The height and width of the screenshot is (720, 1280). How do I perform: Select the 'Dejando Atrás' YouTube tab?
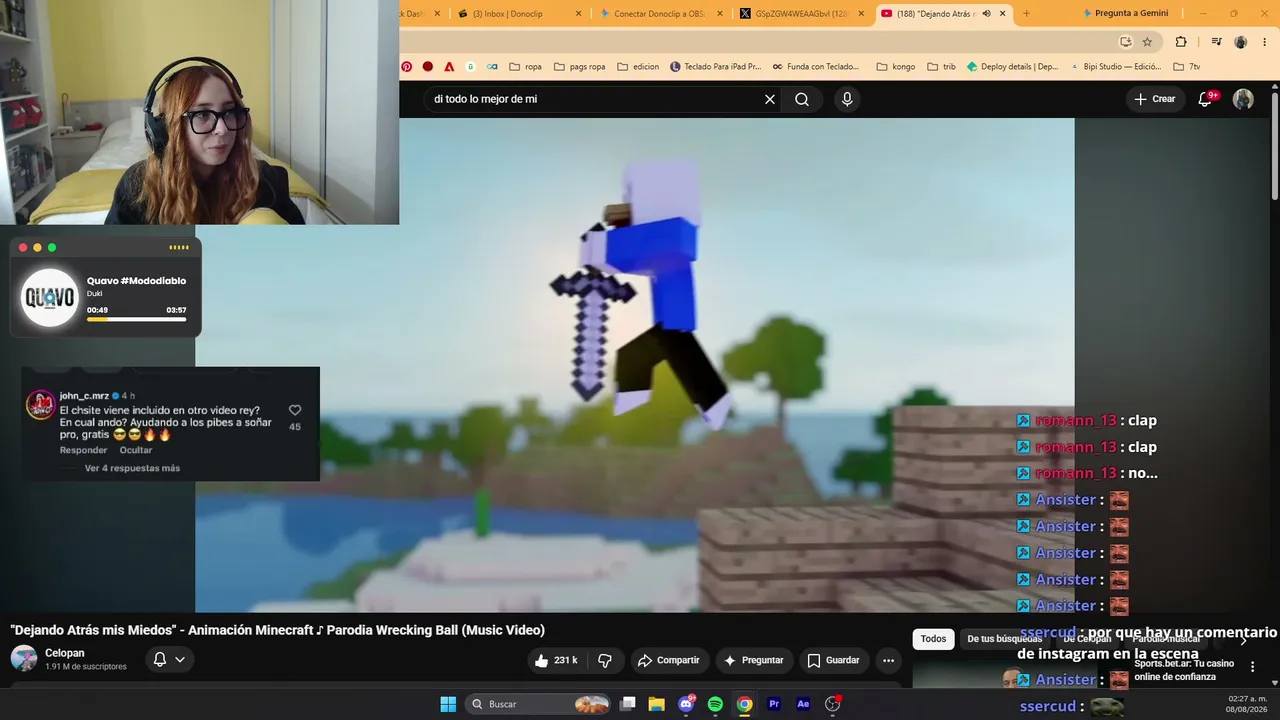tap(944, 14)
